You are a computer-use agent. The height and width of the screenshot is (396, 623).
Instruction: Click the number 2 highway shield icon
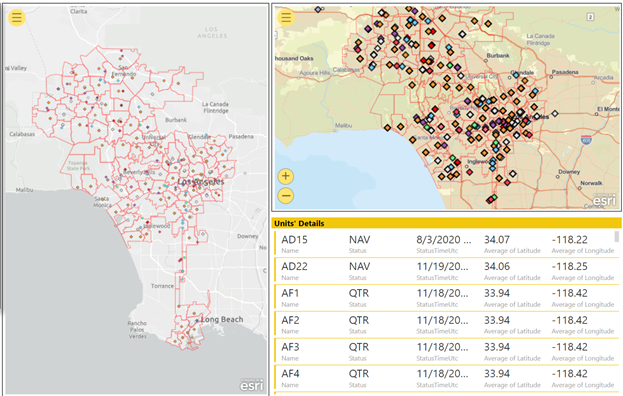(x=590, y=17)
